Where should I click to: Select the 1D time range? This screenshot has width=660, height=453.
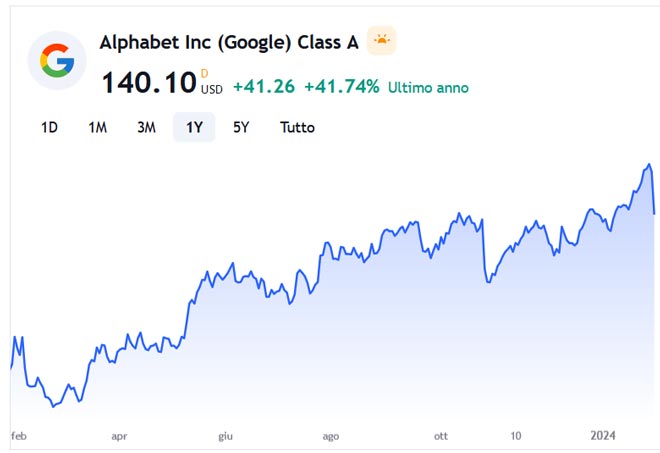coord(49,127)
